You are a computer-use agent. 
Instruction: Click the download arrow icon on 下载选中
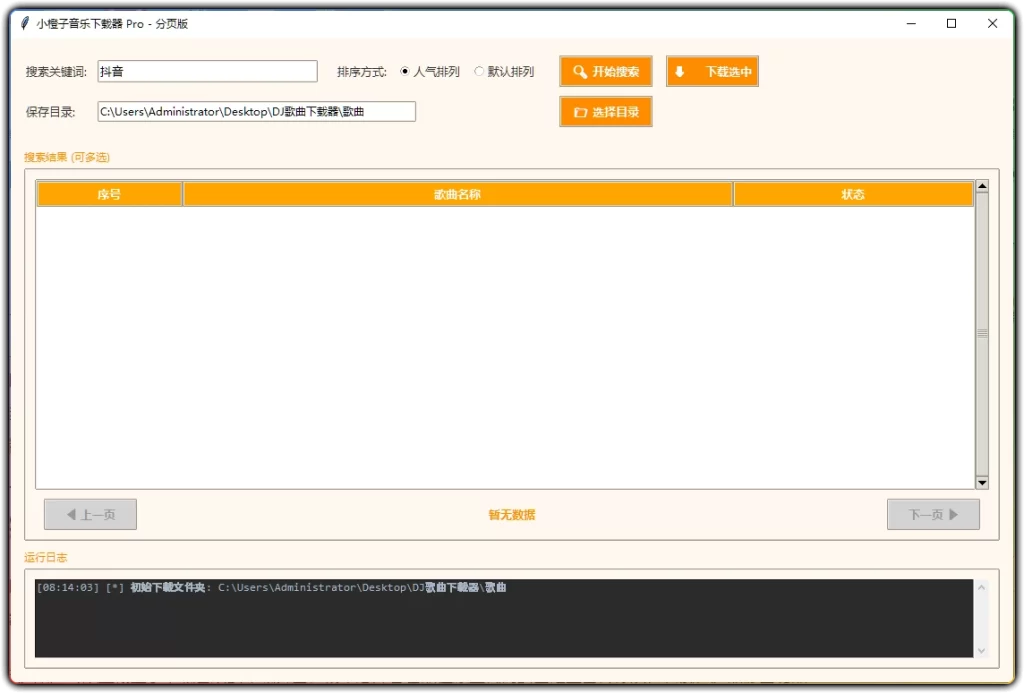click(x=679, y=72)
